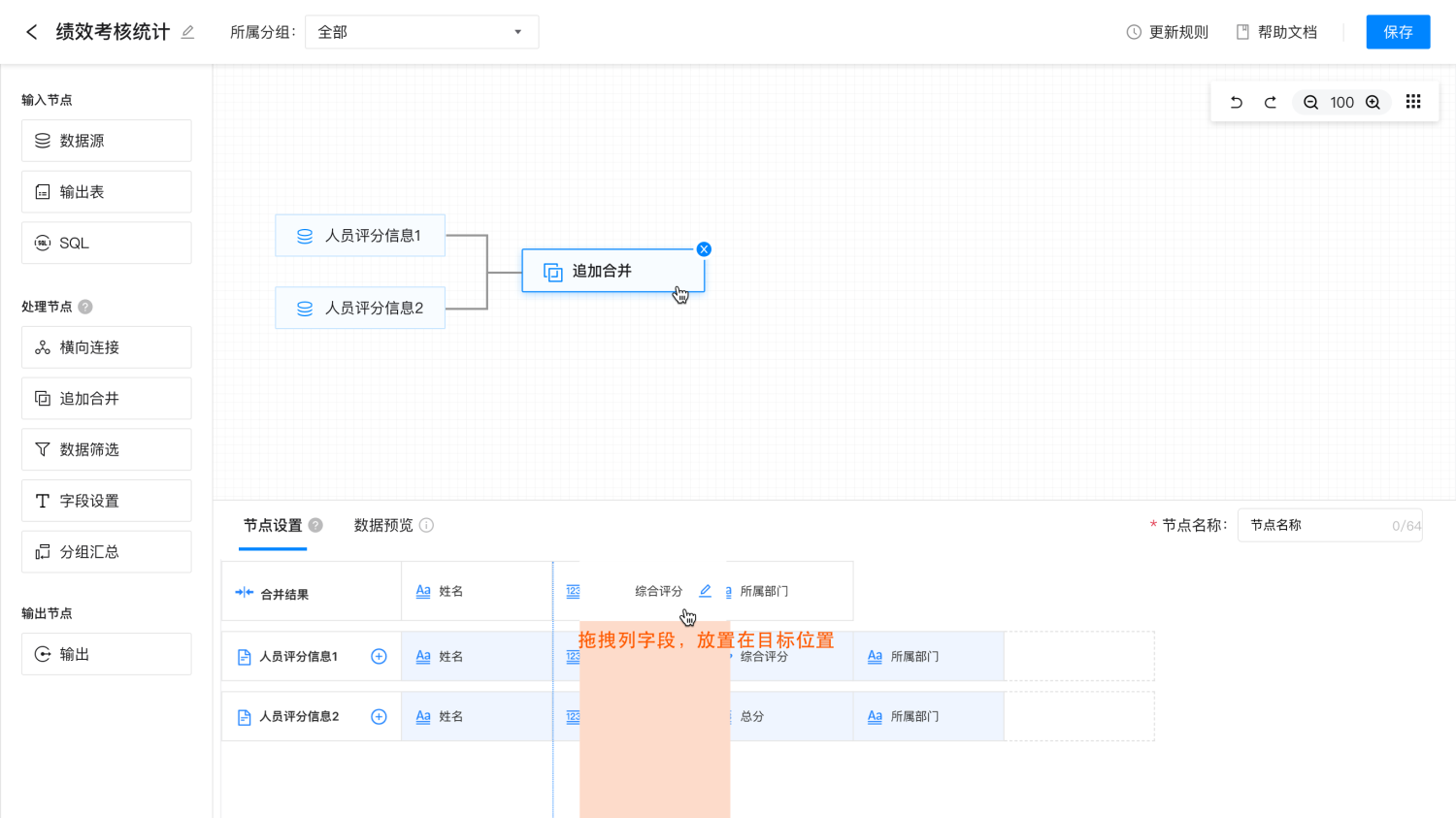Click the 追加合并 node on canvas

tap(613, 271)
